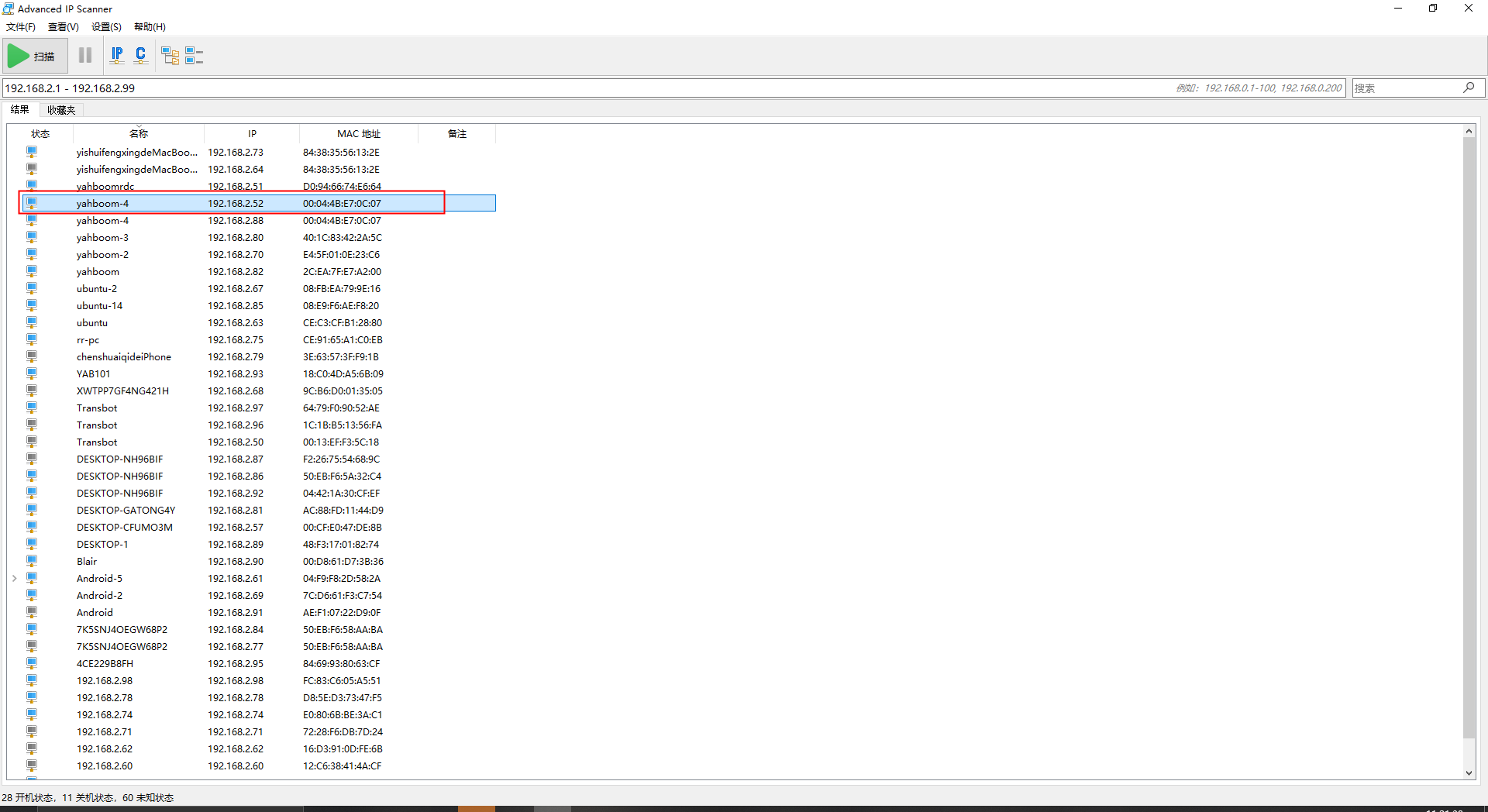The height and width of the screenshot is (812, 1488).
Task: Click the status icon for DESKTOP-1
Action: pyautogui.click(x=32, y=544)
